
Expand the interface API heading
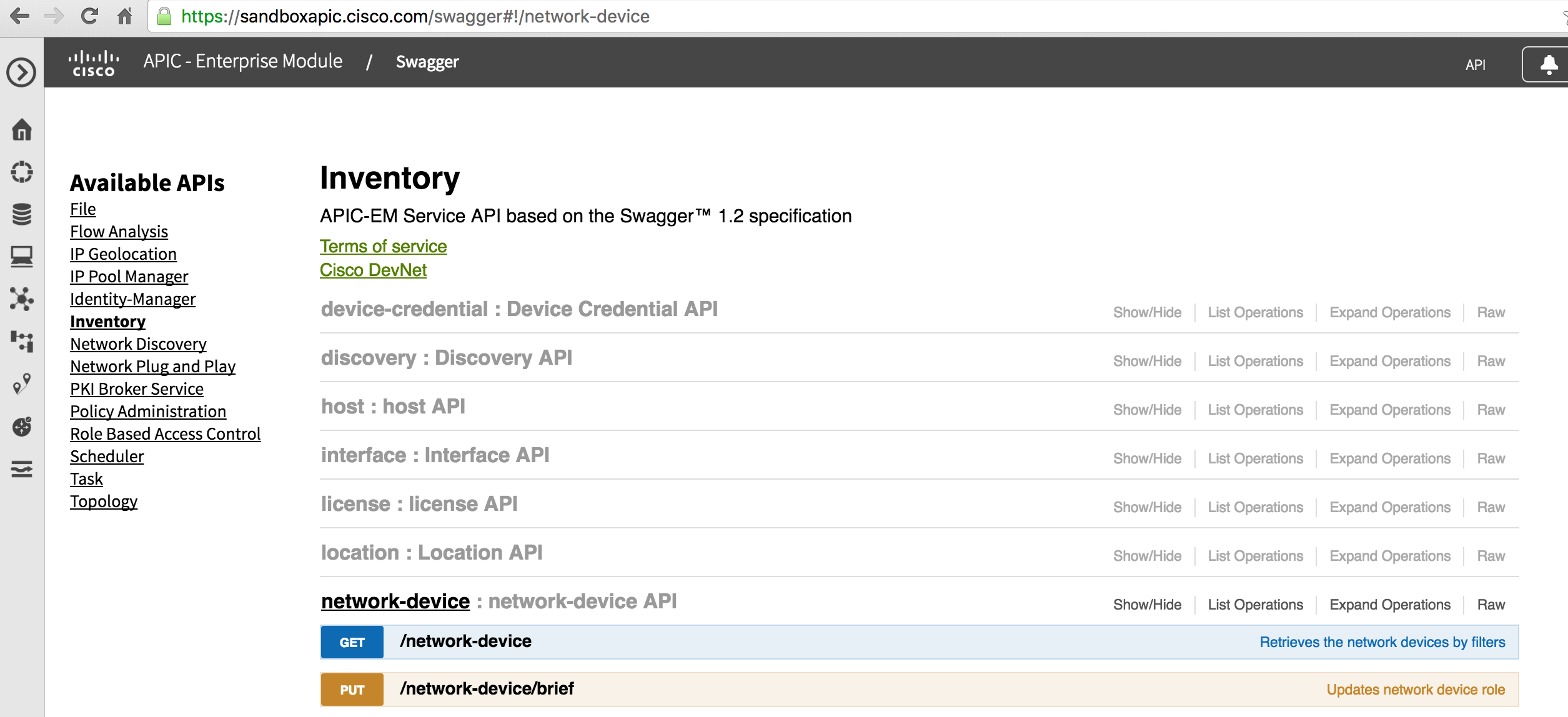click(x=435, y=455)
